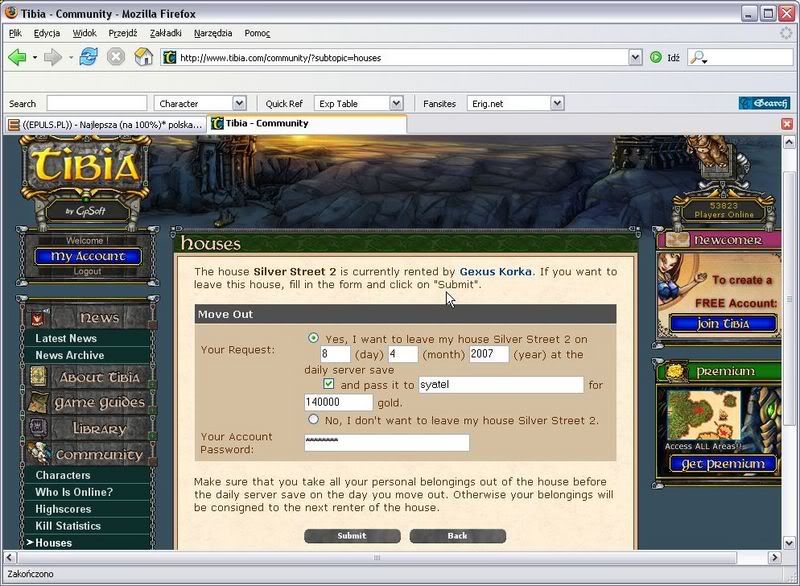Click the 'pass it to' name field
800x586 pixels.
click(x=501, y=385)
